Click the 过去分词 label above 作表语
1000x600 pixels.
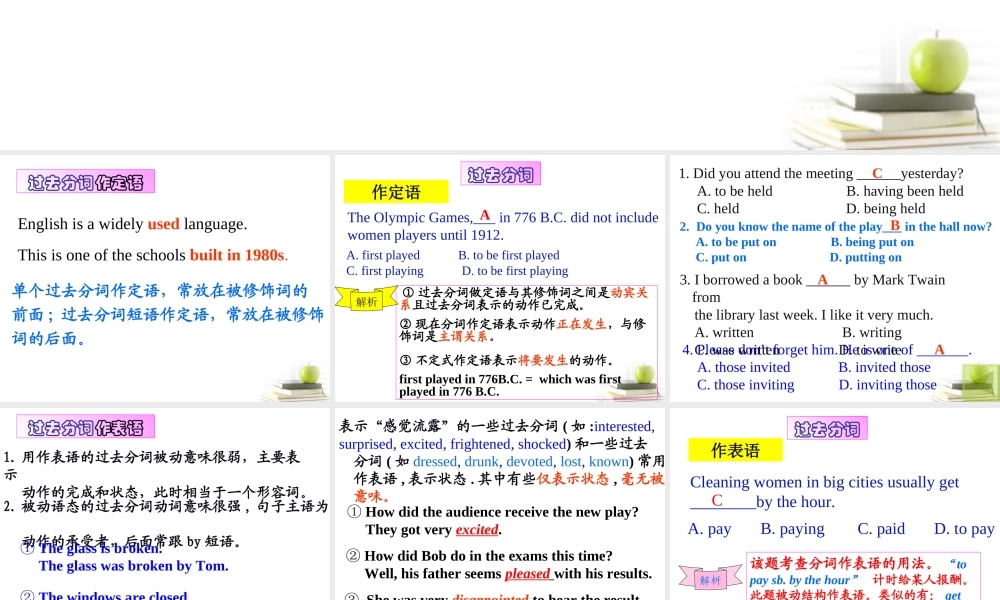click(x=827, y=428)
